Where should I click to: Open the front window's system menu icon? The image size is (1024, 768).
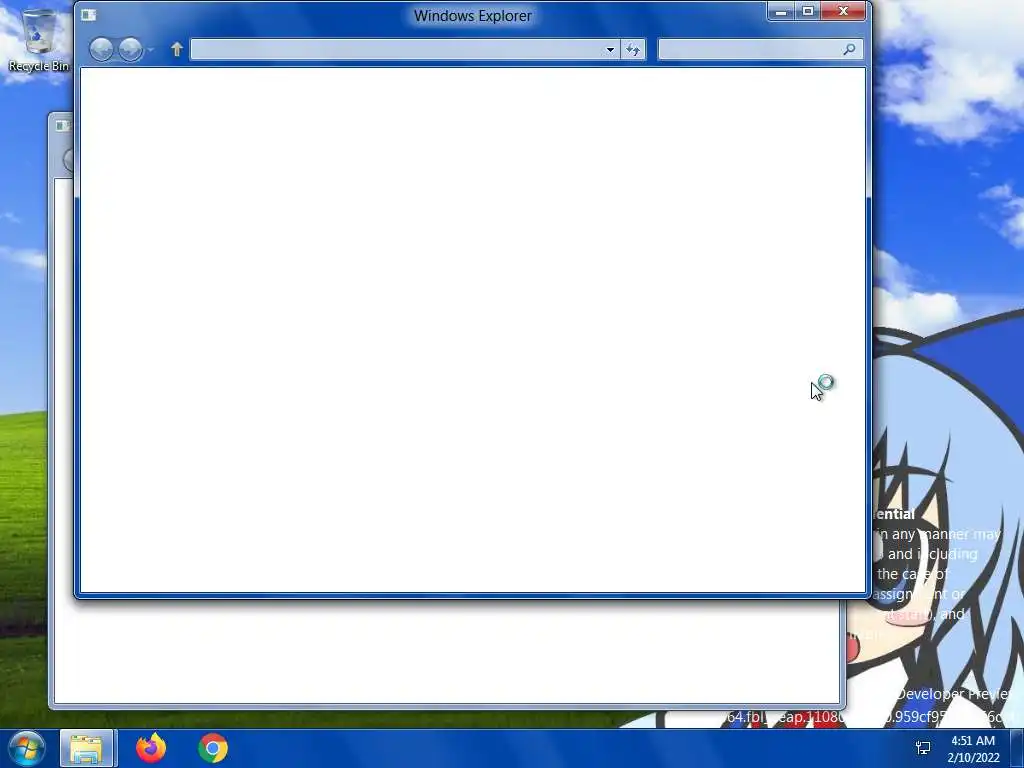pyautogui.click(x=89, y=14)
